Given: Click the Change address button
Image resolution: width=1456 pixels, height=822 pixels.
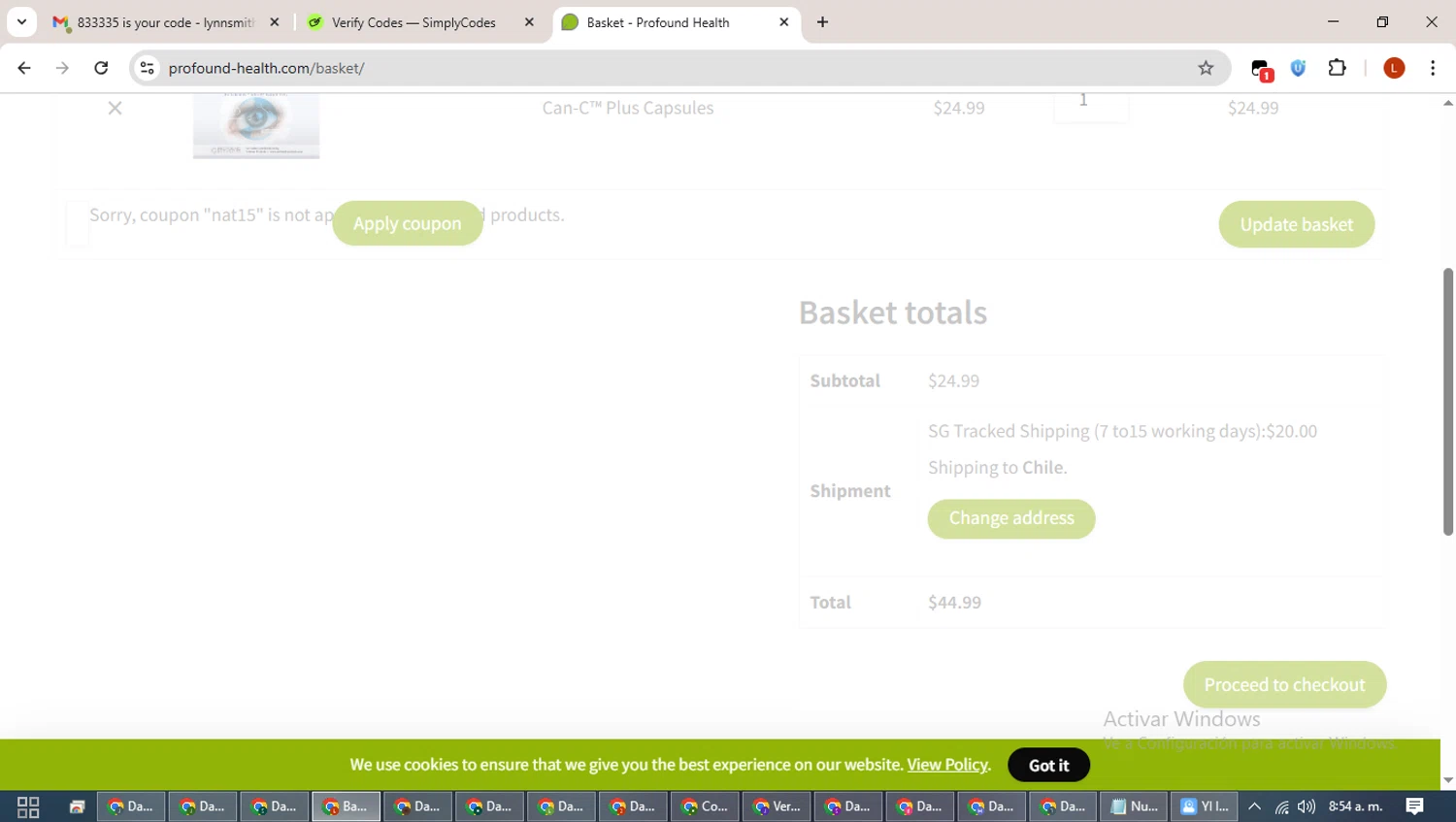Looking at the screenshot, I should (1011, 518).
